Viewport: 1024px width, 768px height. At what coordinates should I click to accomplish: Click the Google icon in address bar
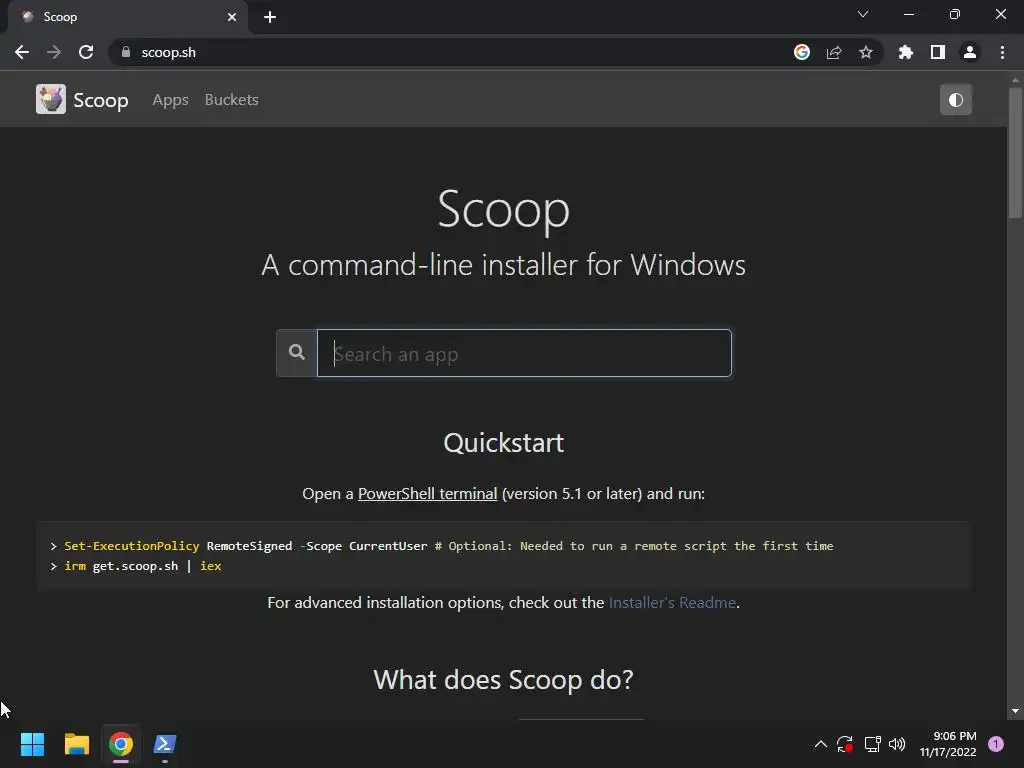click(802, 52)
